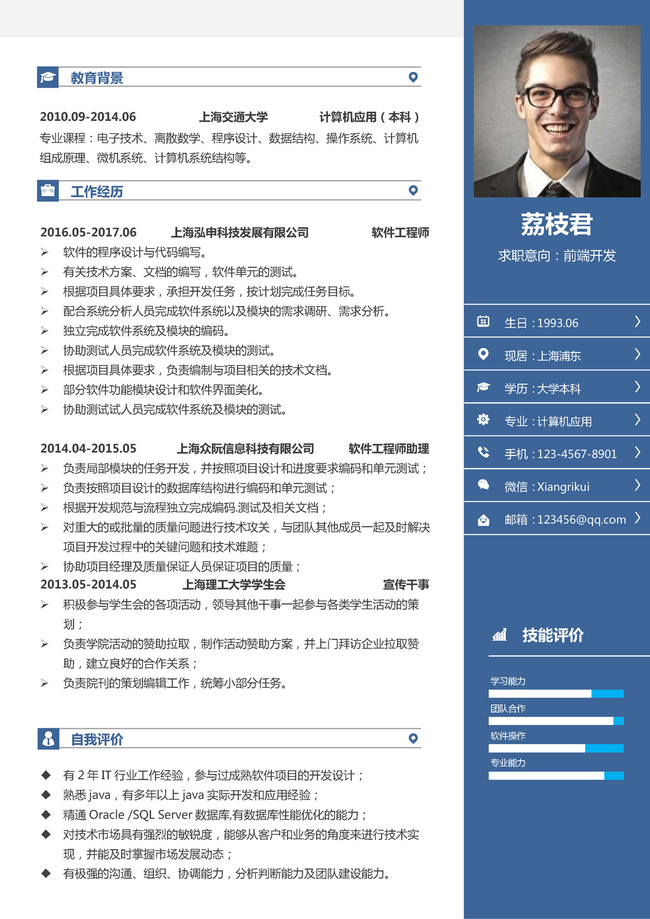This screenshot has height=919, width=650.
Task: Click the 技能评价 heading
Action: 553,635
